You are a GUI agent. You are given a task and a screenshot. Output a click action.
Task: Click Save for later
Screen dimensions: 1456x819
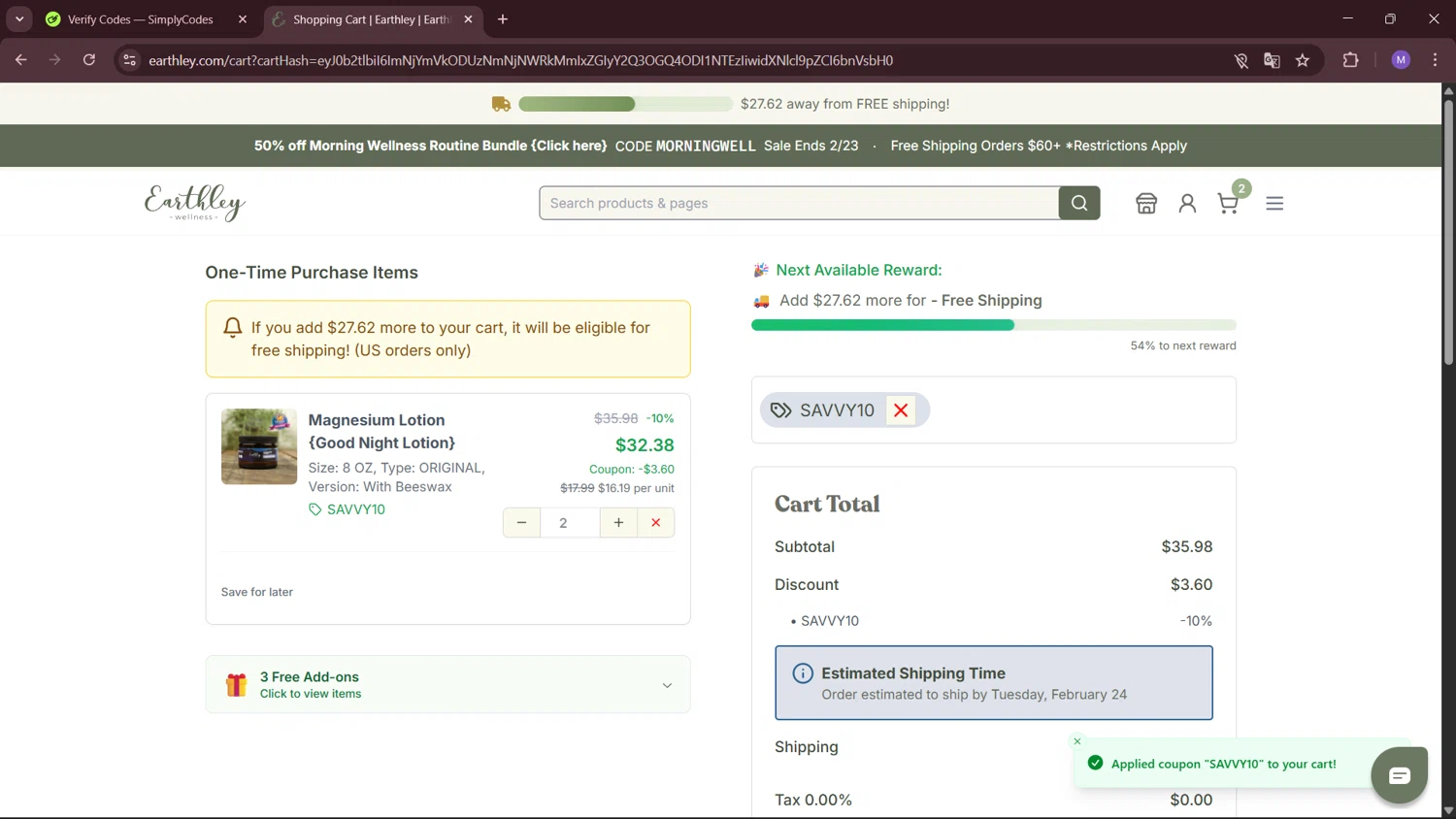pyautogui.click(x=257, y=592)
